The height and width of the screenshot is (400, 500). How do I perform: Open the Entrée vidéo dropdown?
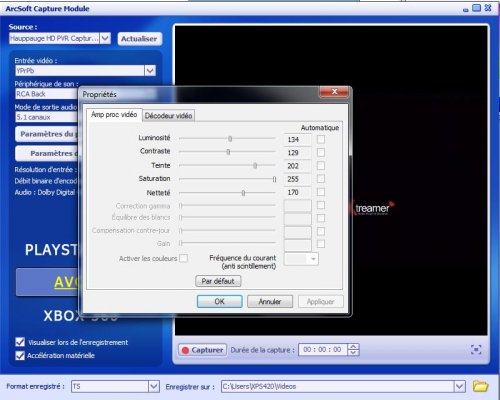tap(150, 71)
